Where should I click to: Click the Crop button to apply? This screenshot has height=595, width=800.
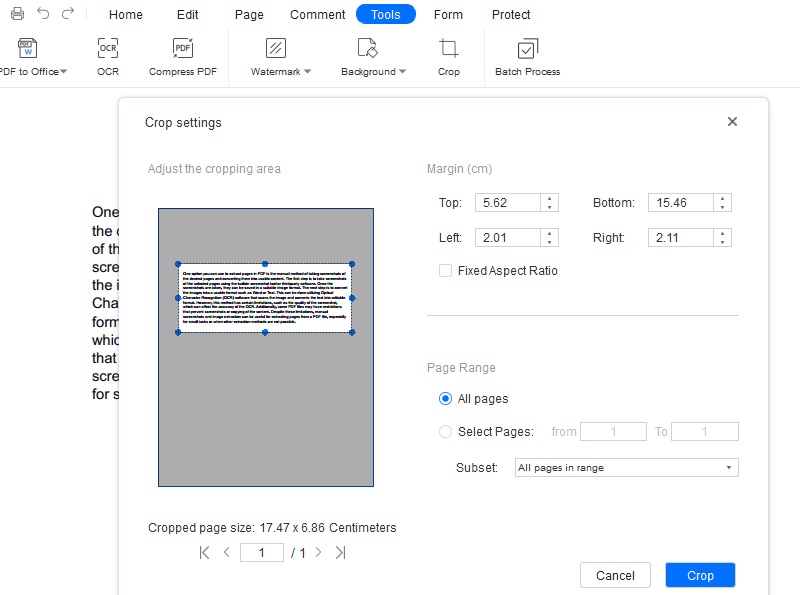click(x=700, y=575)
